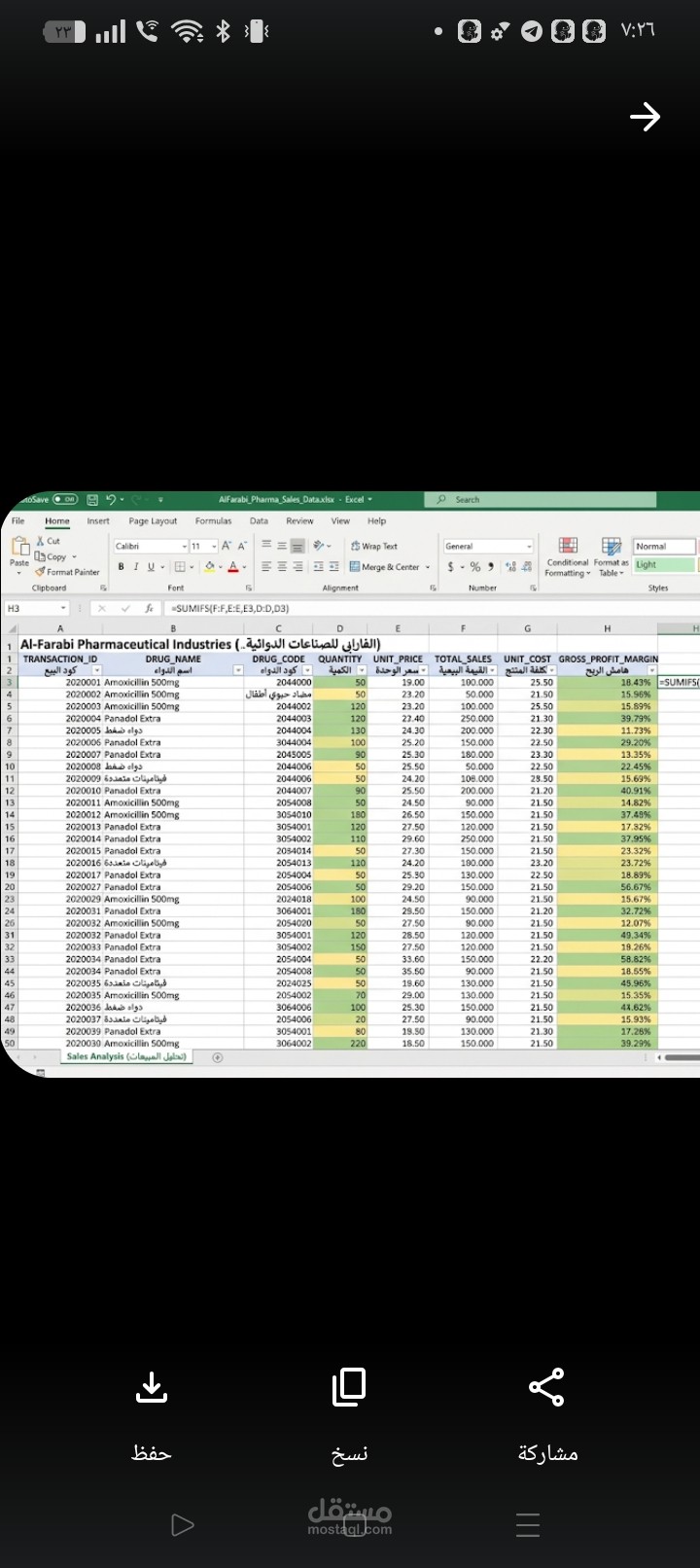
Task: Click the Align Left icon
Action: (266, 566)
